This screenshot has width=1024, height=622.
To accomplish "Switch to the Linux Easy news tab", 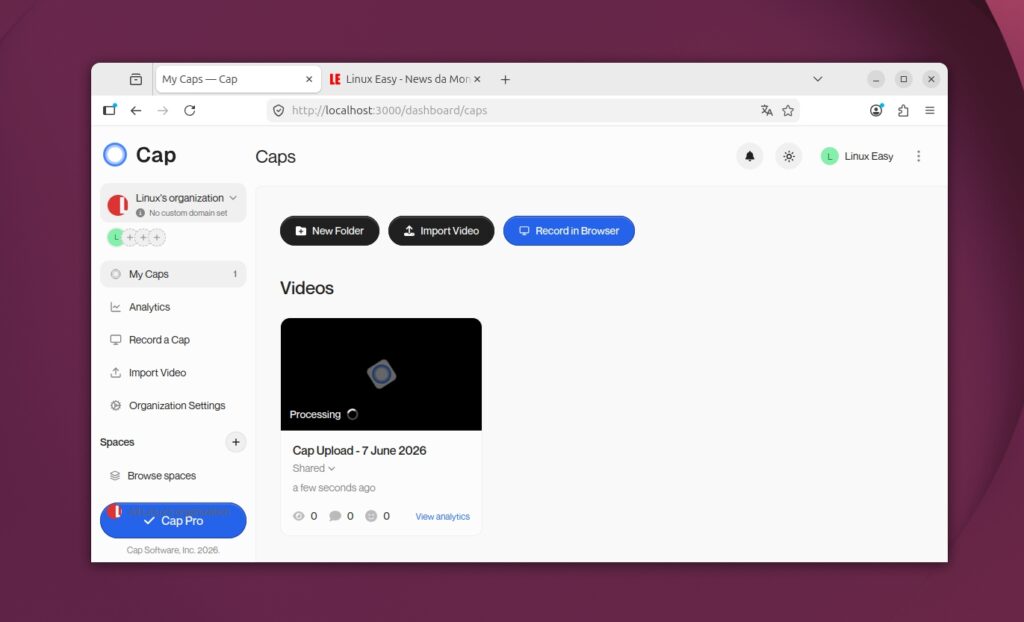I will coord(405,79).
